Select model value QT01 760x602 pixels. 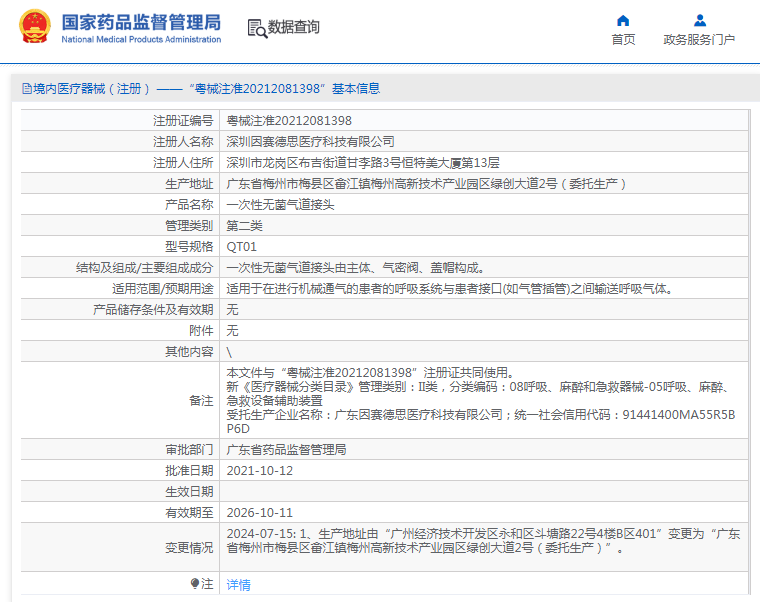[x=241, y=247]
